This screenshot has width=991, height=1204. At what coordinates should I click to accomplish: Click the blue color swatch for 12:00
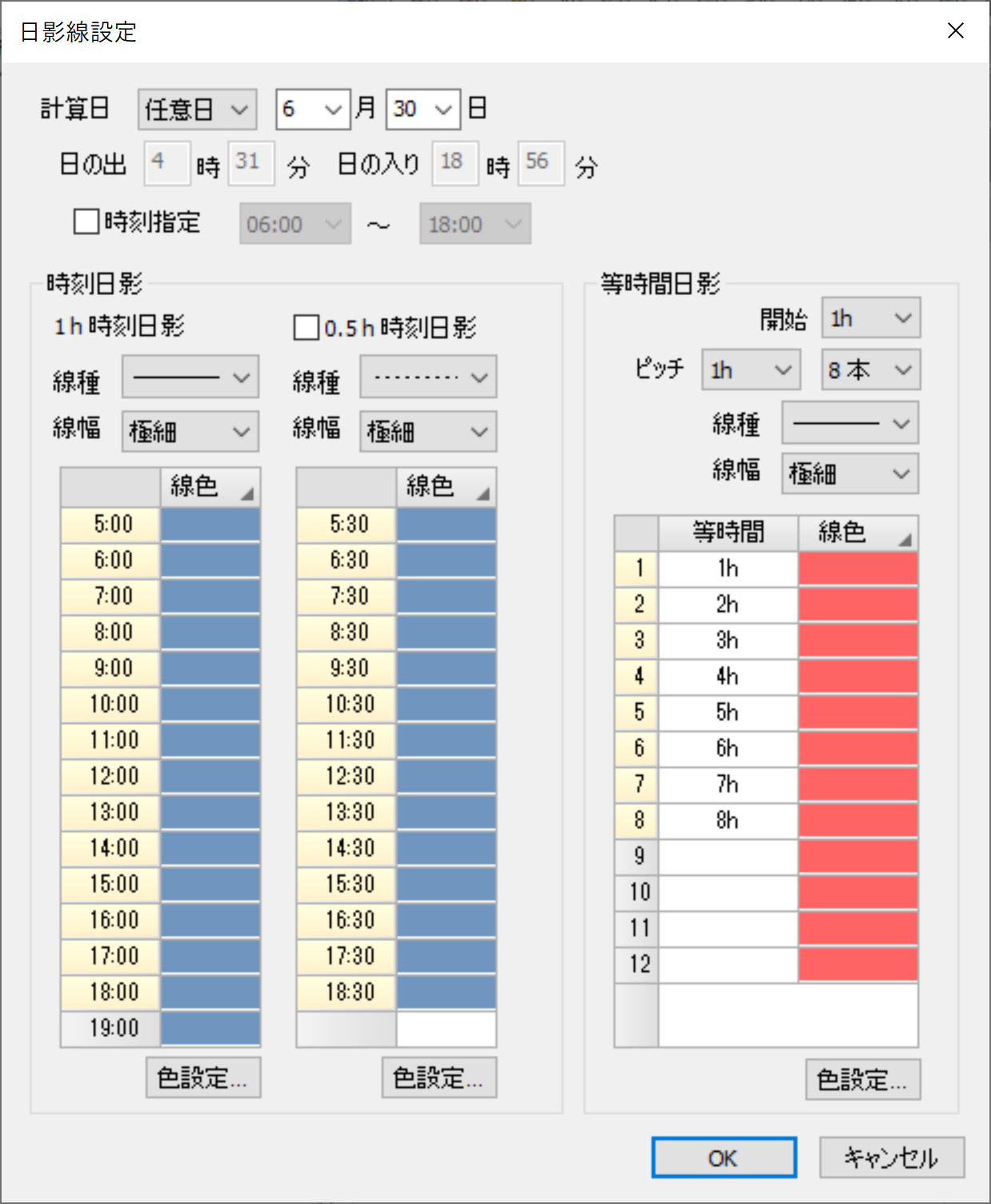(210, 776)
